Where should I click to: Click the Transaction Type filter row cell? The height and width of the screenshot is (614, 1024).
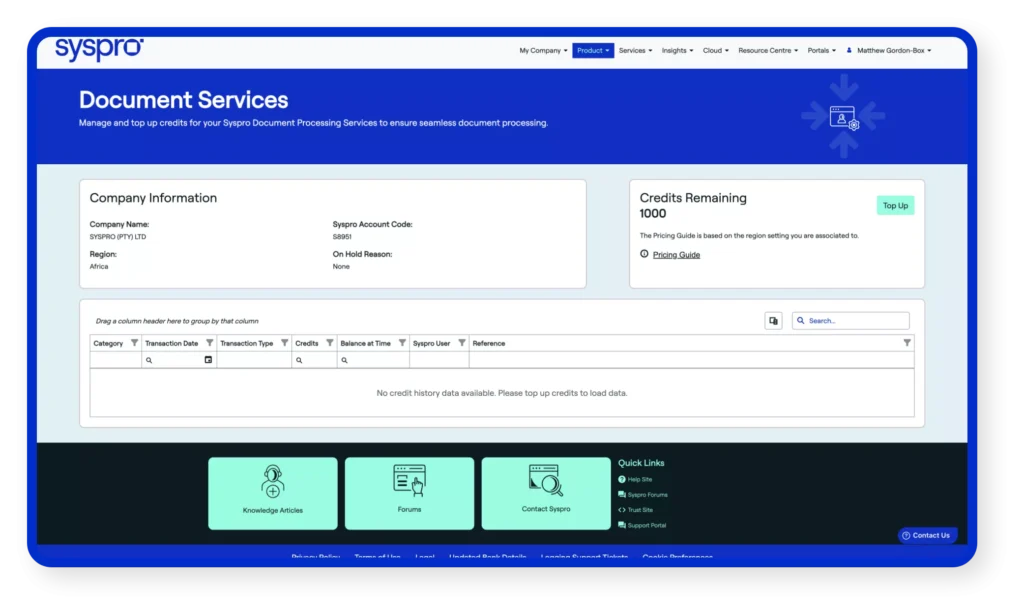254,360
